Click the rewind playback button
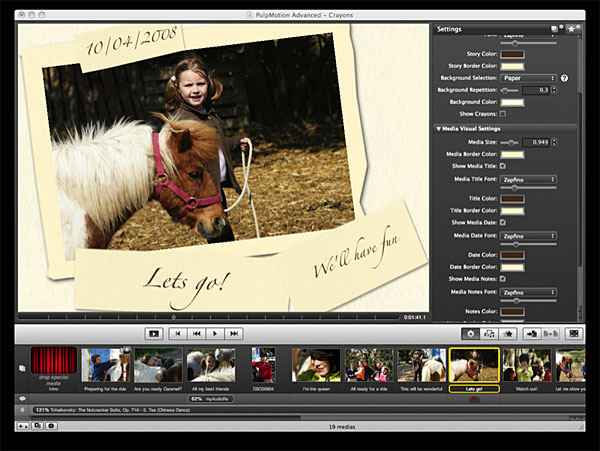600x451 pixels. point(196,334)
